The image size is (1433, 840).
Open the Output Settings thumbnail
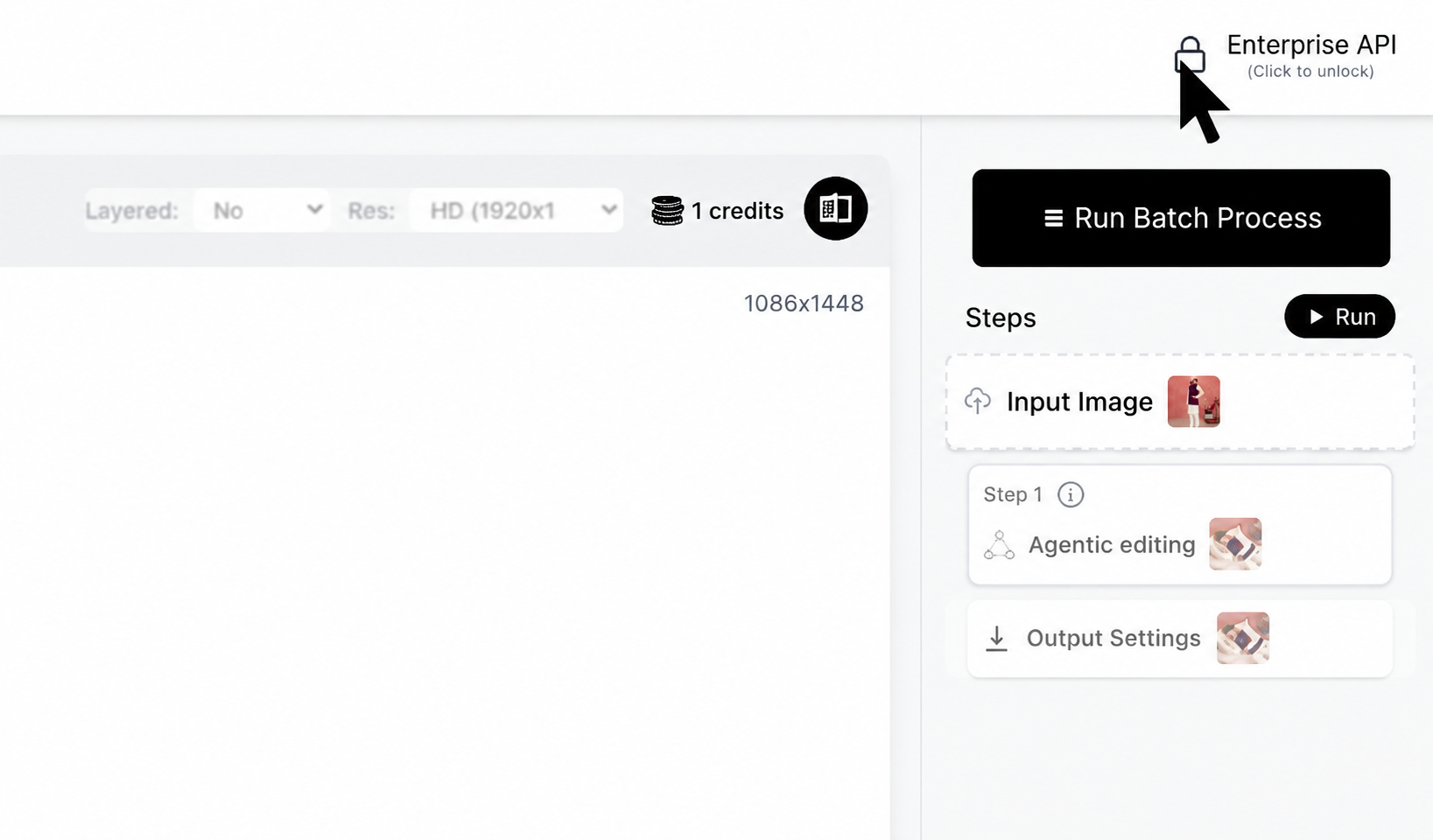pyautogui.click(x=1243, y=638)
